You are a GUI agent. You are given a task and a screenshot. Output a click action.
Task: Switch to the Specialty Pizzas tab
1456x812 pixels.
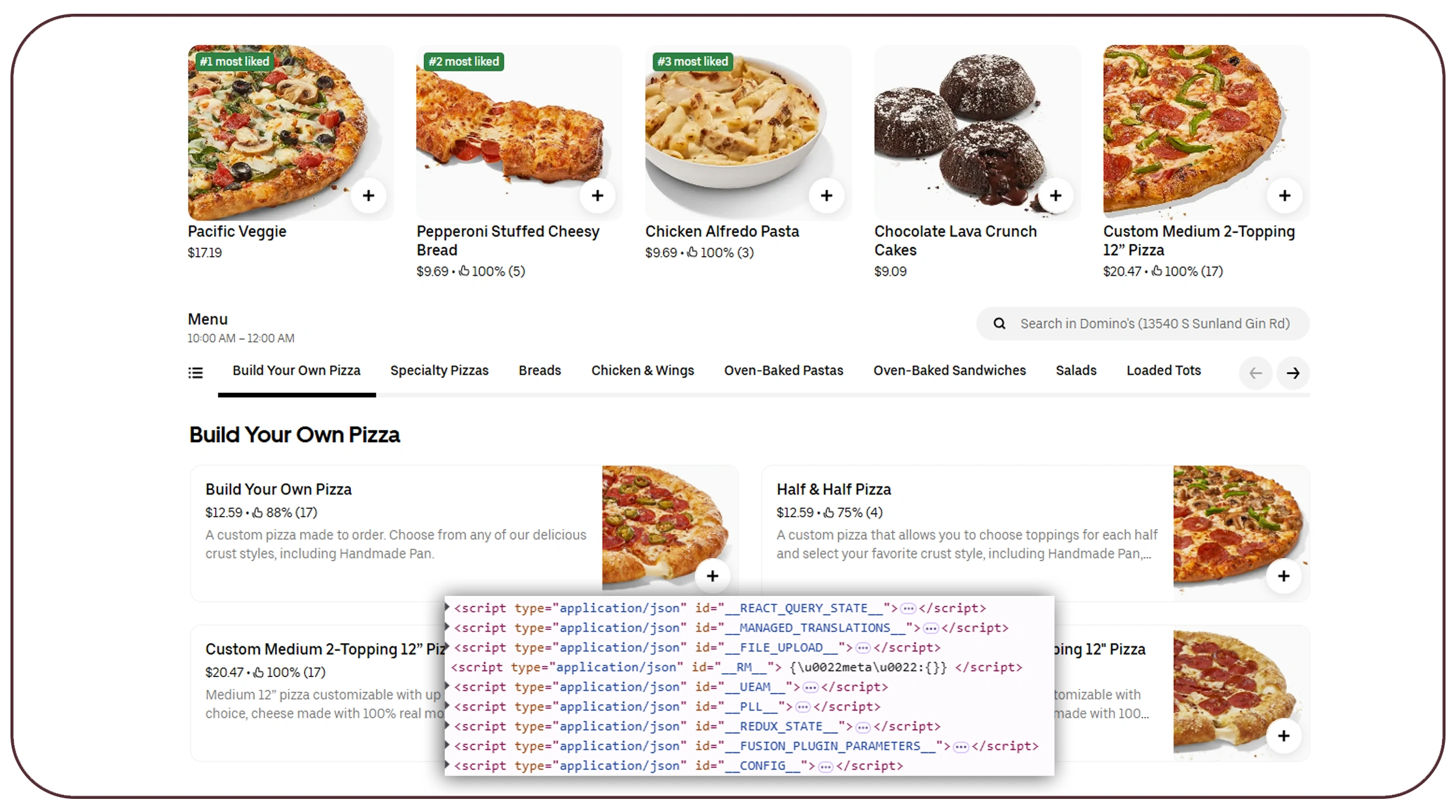point(439,370)
